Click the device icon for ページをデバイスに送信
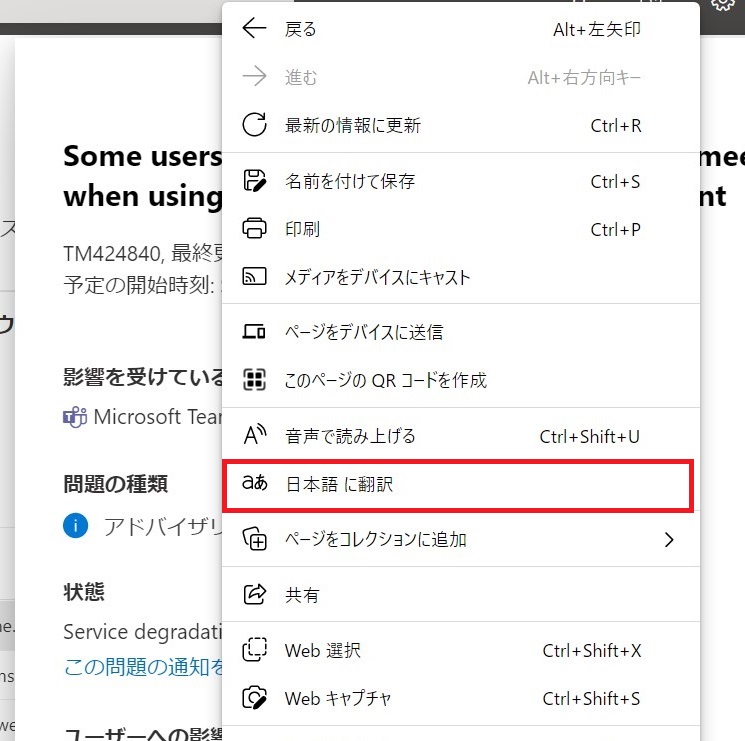Screen dimensions: 745x741 coord(255,332)
